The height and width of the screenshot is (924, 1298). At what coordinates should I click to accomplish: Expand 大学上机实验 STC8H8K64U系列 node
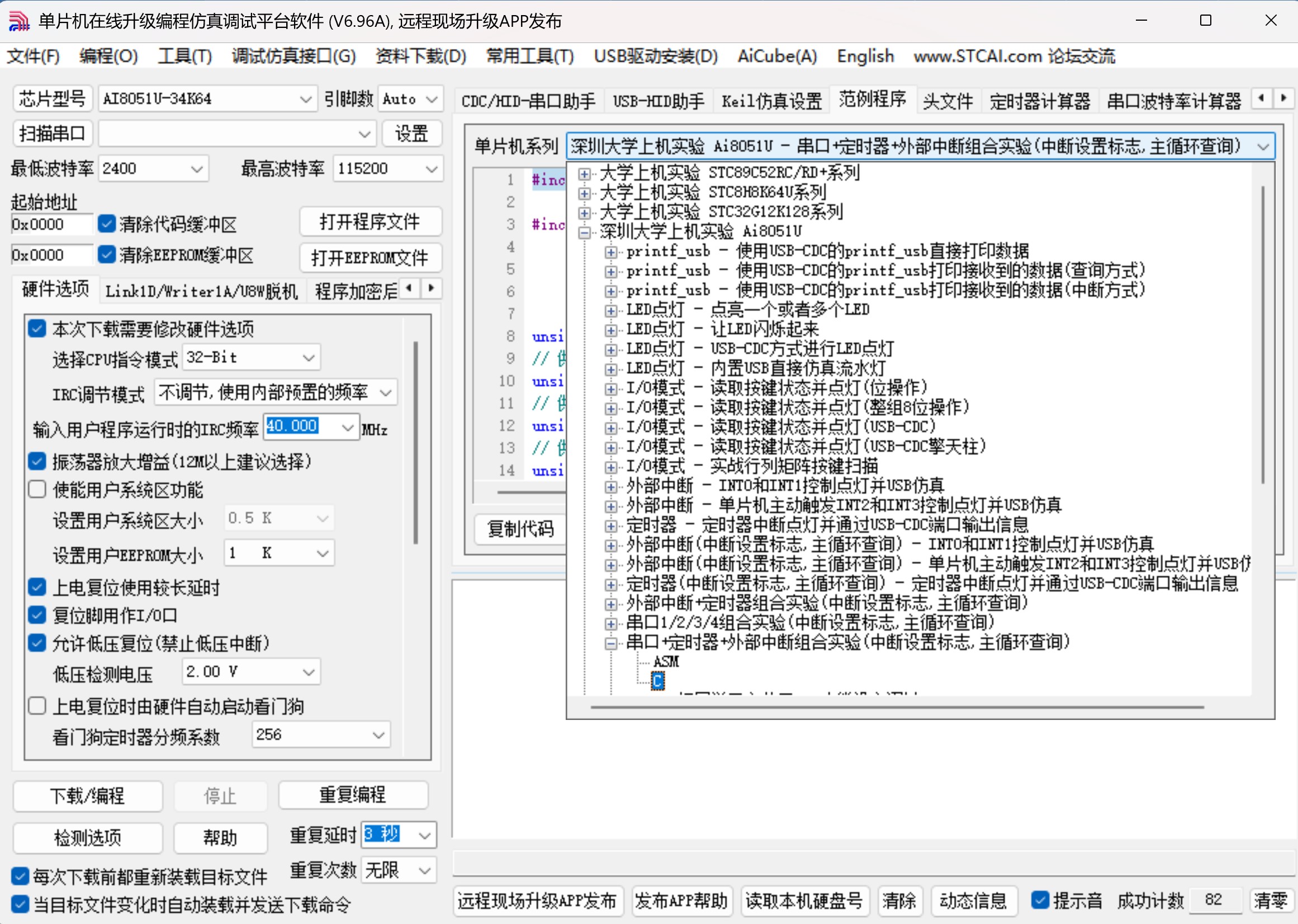pos(584,193)
